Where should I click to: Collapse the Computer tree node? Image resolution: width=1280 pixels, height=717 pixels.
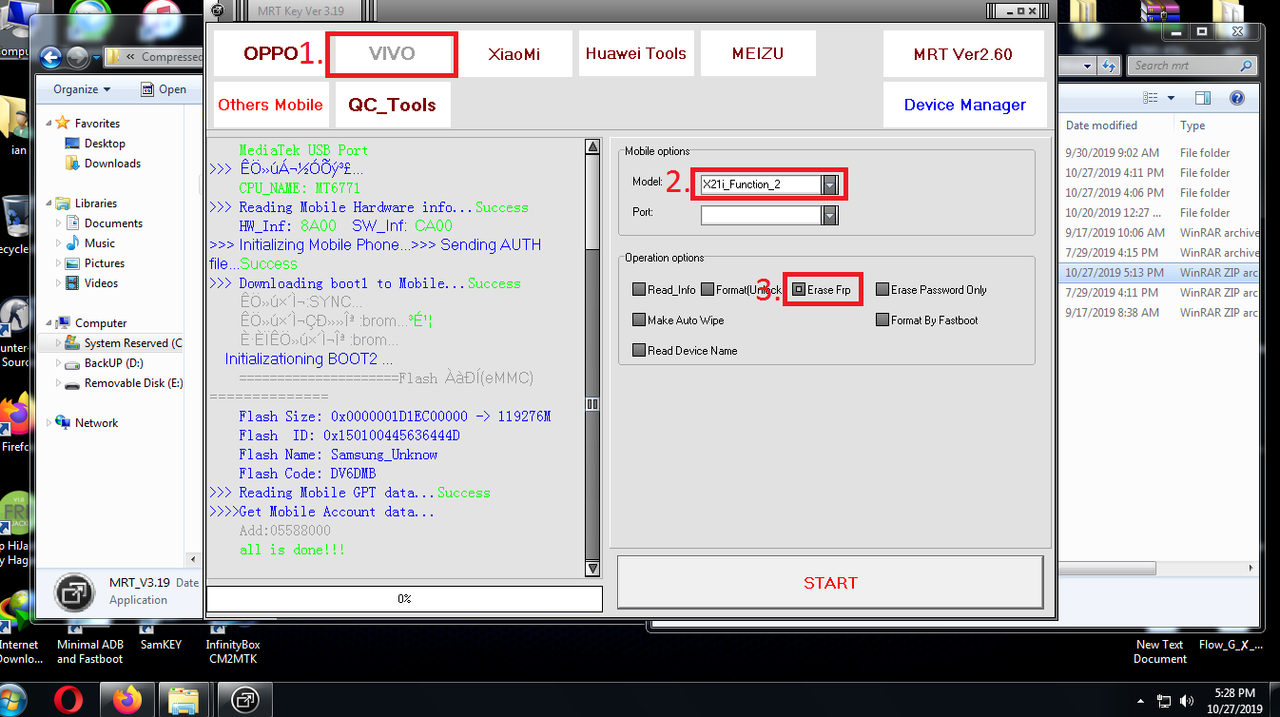click(x=50, y=323)
